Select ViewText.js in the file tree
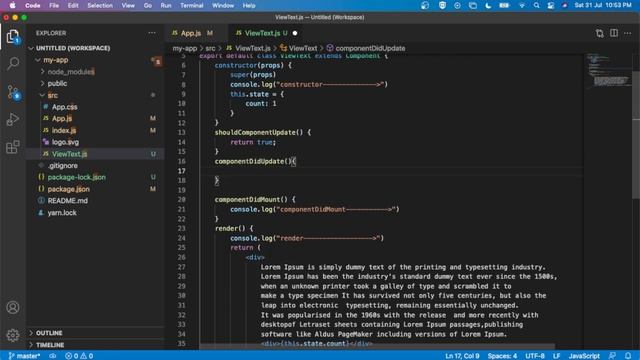 click(x=69, y=154)
